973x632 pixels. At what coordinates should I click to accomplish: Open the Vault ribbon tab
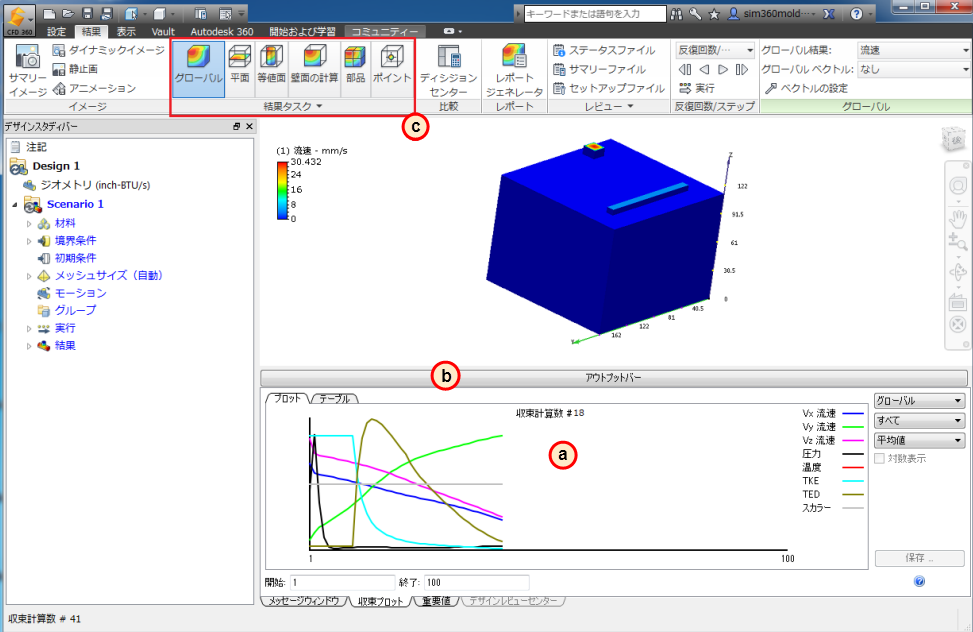click(163, 32)
